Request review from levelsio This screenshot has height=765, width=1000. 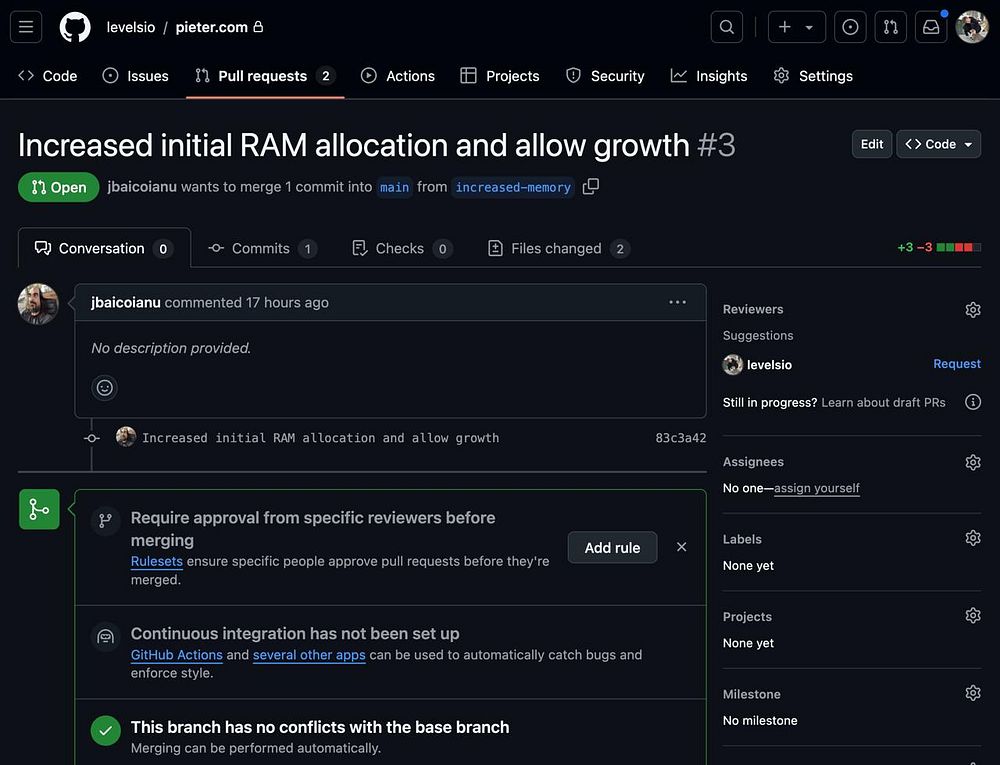click(957, 364)
